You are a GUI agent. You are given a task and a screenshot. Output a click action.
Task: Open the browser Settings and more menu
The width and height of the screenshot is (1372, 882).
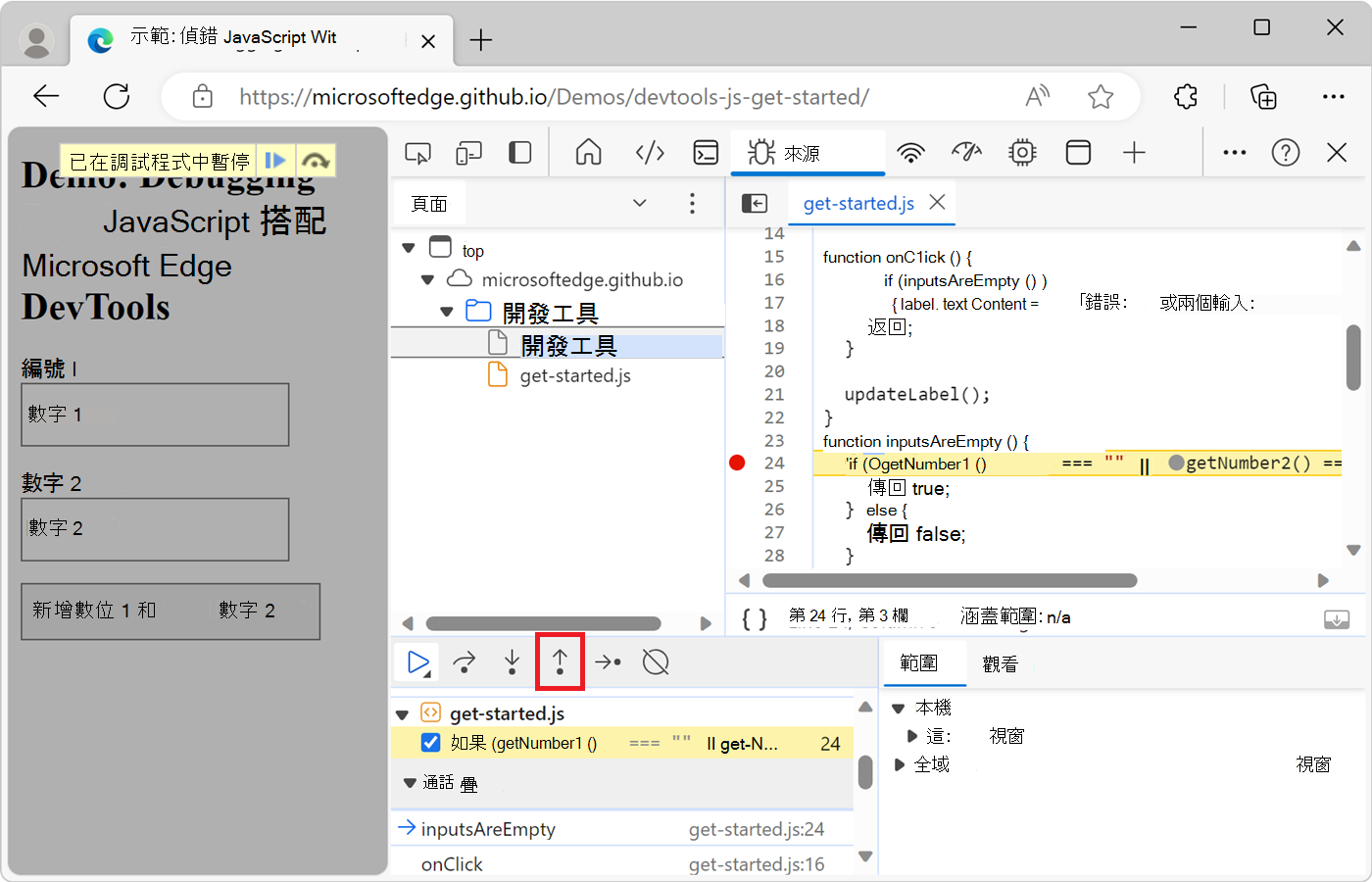pyautogui.click(x=1334, y=96)
